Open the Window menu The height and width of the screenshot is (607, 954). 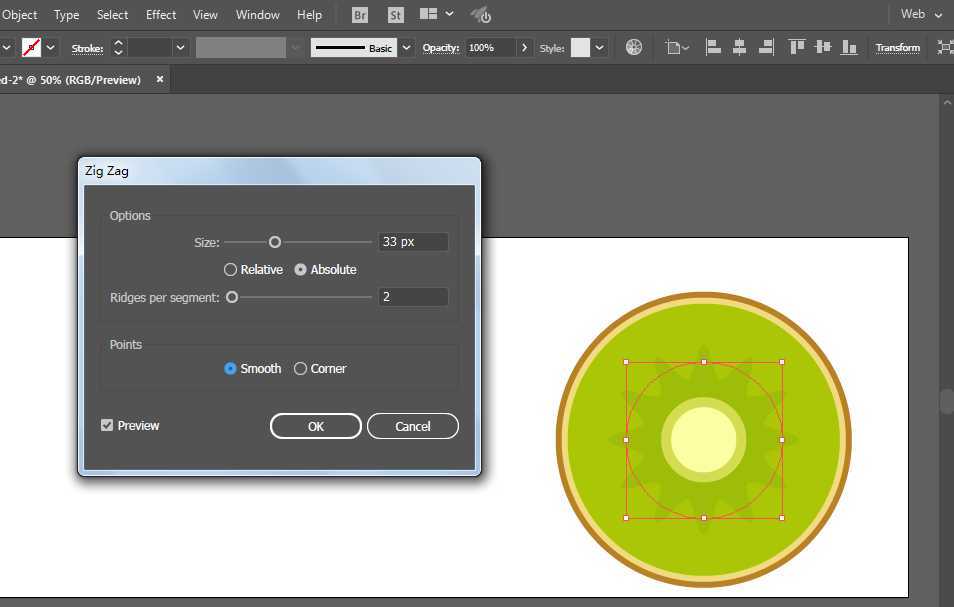click(257, 15)
